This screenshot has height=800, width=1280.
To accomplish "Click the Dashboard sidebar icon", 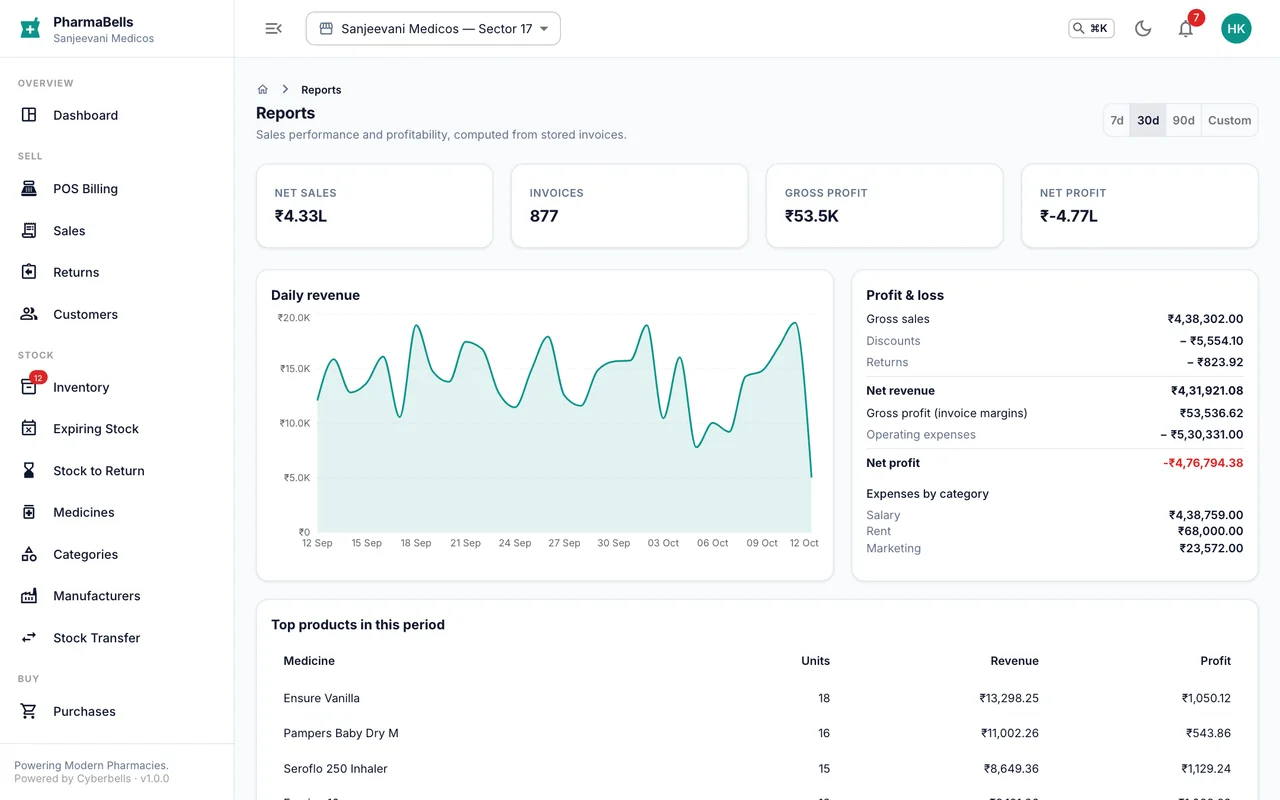I will pos(29,115).
